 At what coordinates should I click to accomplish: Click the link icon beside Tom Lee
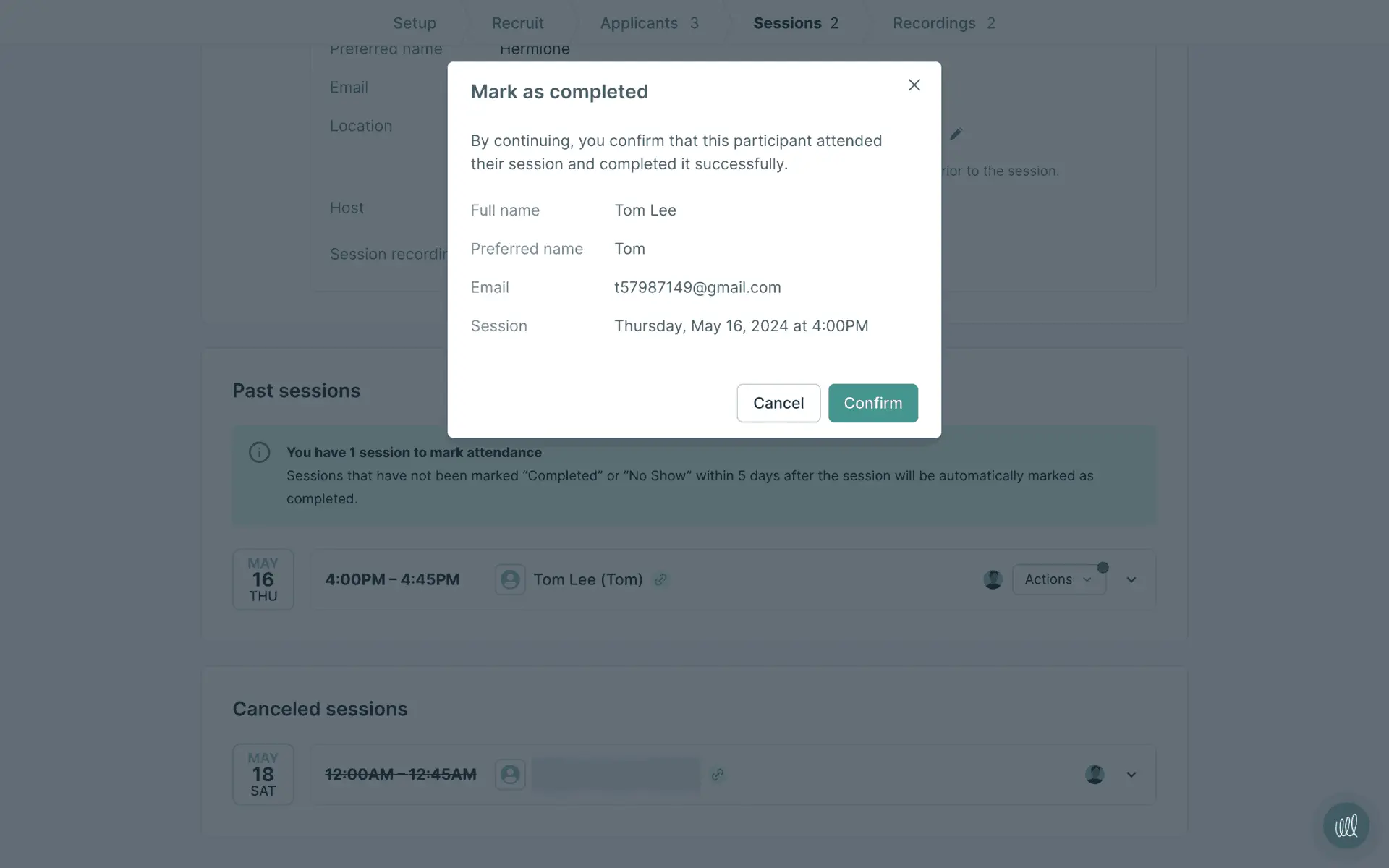660,579
